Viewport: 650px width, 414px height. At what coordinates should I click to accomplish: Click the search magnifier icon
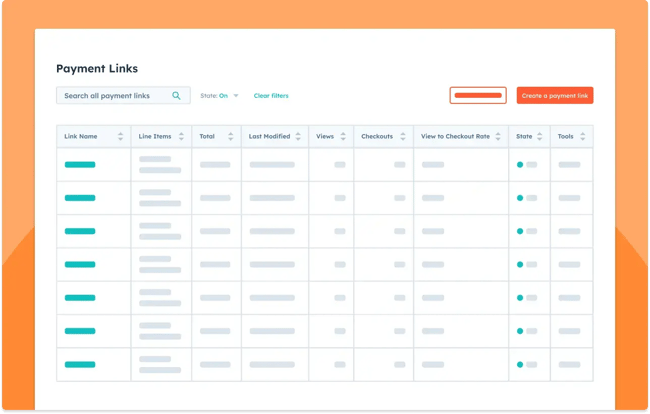pos(177,96)
